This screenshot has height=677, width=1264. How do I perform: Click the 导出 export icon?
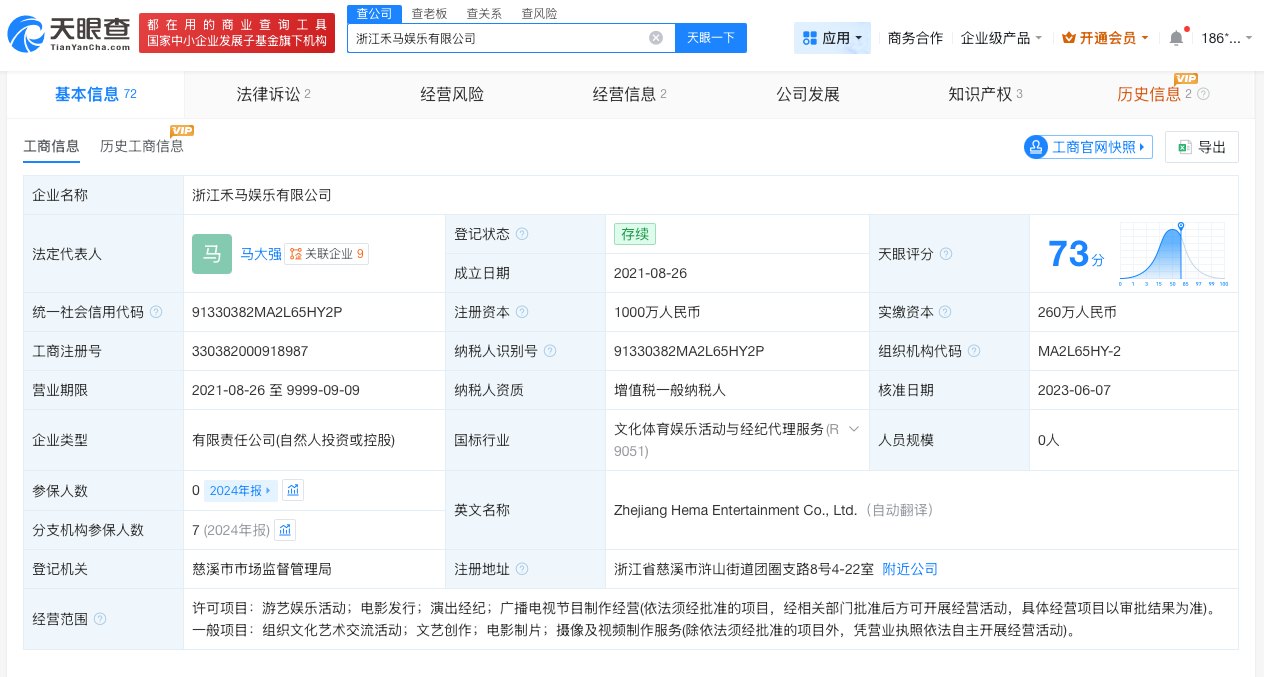point(1185,147)
